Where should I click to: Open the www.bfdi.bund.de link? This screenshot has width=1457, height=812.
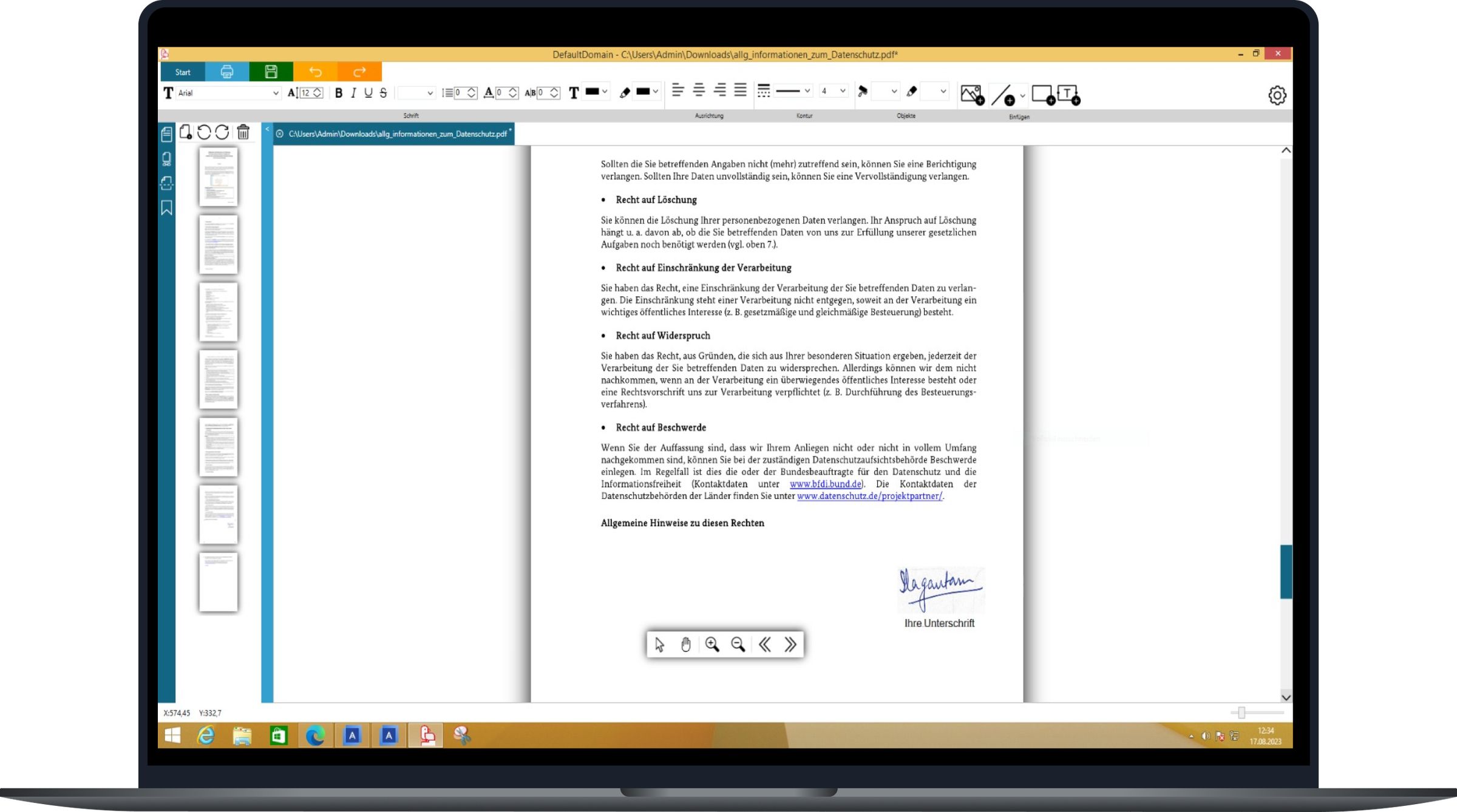pyautogui.click(x=826, y=484)
